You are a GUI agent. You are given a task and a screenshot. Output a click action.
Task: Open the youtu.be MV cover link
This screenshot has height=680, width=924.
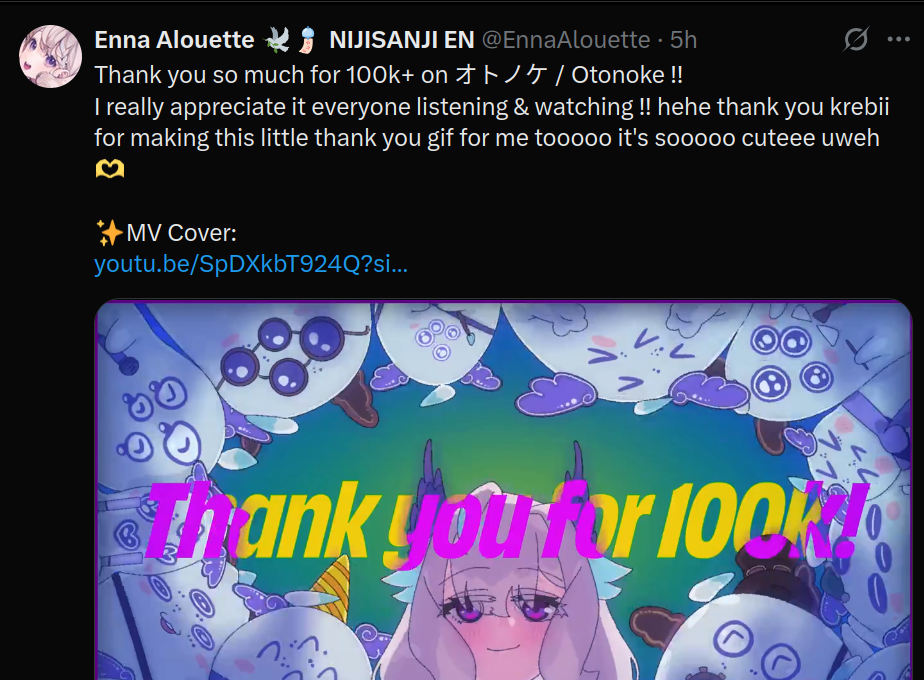click(x=251, y=264)
